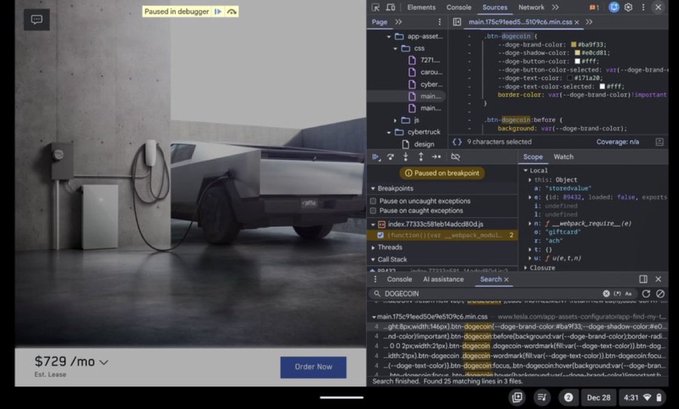Collapse the css folder in the tree
679x409 pixels.
pyautogui.click(x=395, y=49)
